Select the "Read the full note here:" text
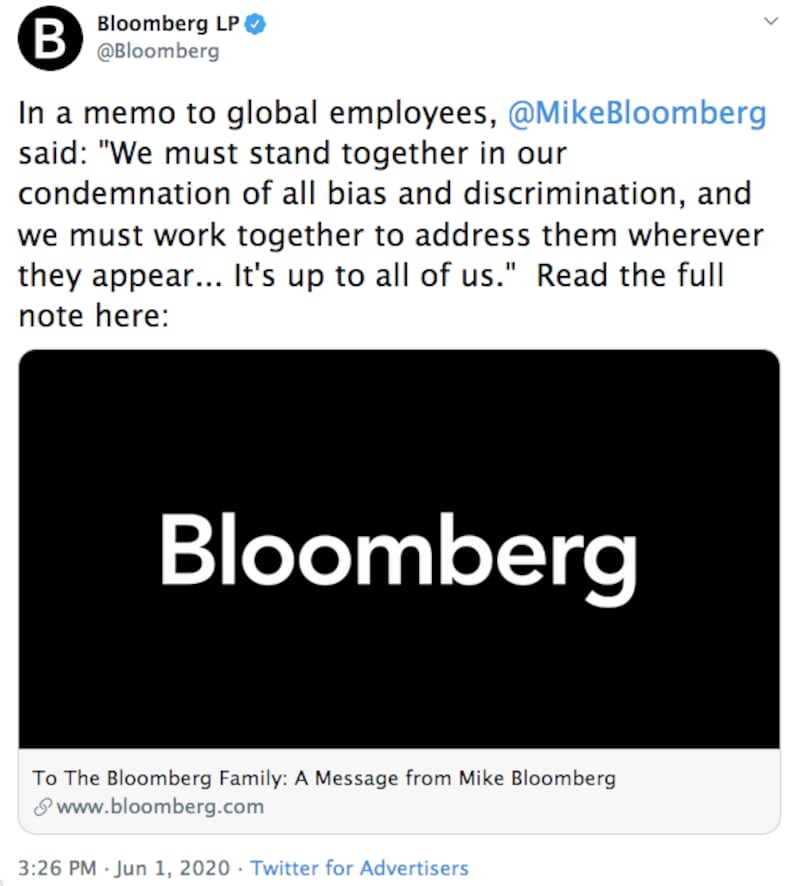The width and height of the screenshot is (800, 886). [x=371, y=296]
